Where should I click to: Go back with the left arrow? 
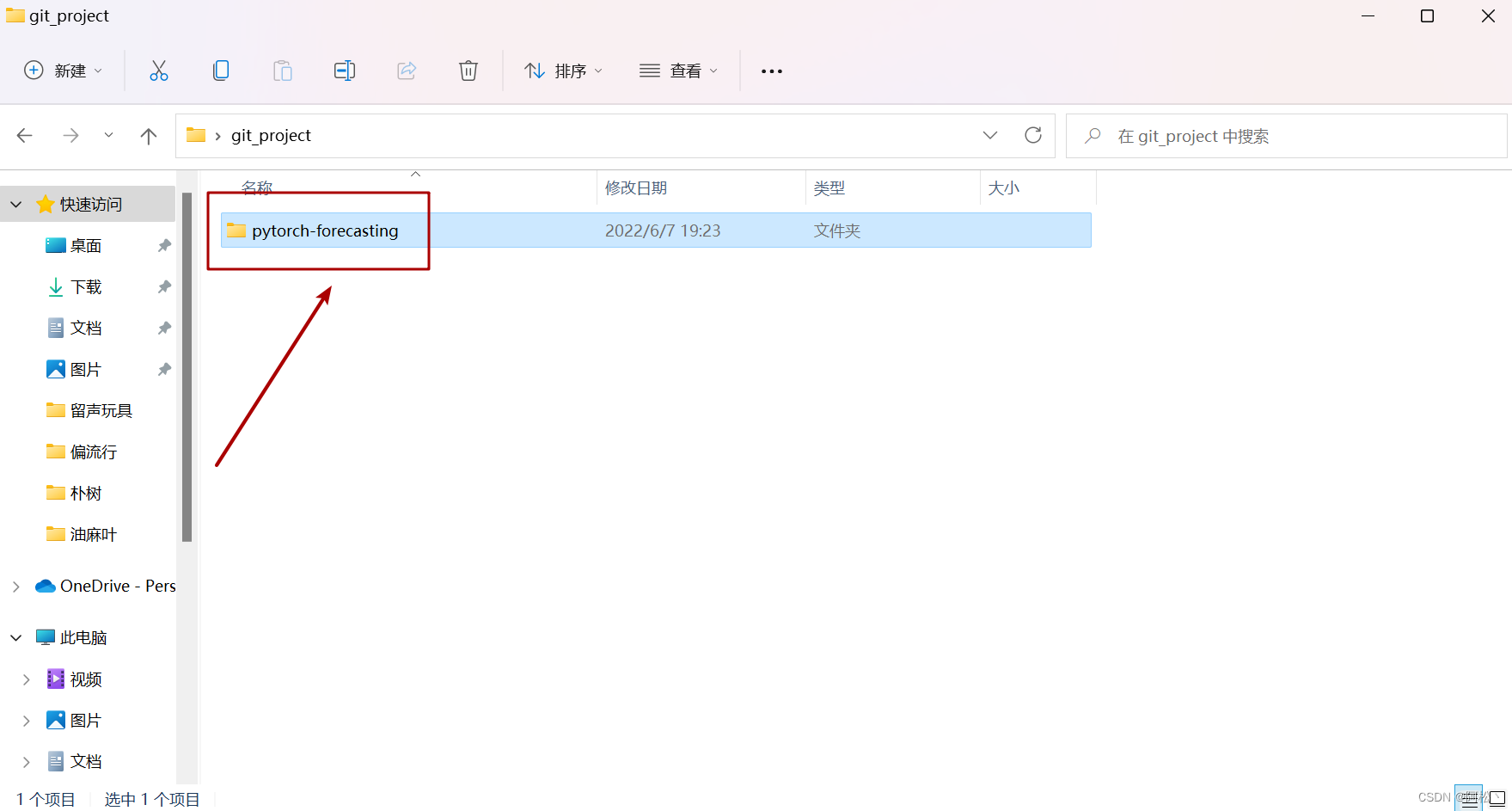[x=25, y=136]
